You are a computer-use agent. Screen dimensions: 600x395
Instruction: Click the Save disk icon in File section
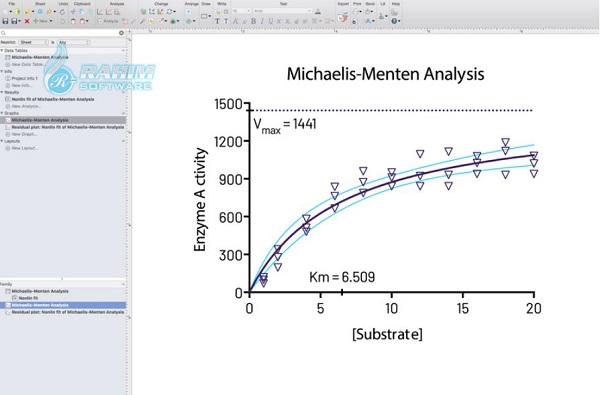tap(5, 21)
